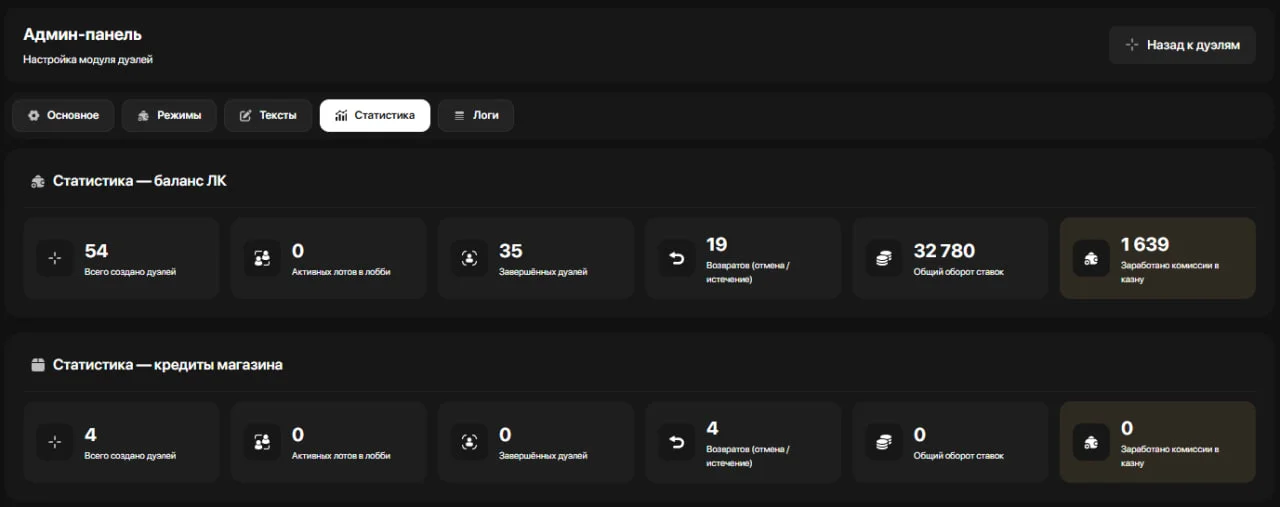
Task: Go back via Назад к дуэлям button
Action: pyautogui.click(x=1182, y=45)
